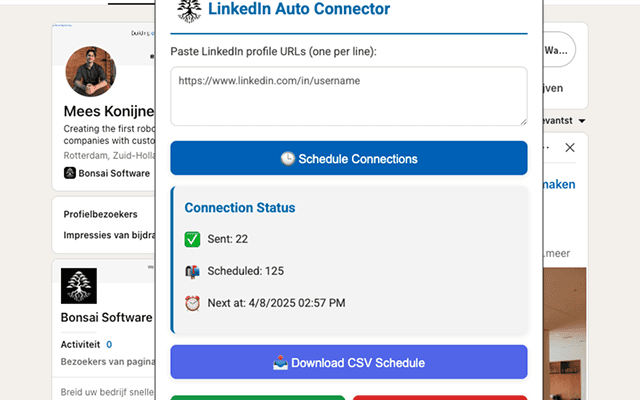
Task: Click the Connection Status heading
Action: click(240, 208)
